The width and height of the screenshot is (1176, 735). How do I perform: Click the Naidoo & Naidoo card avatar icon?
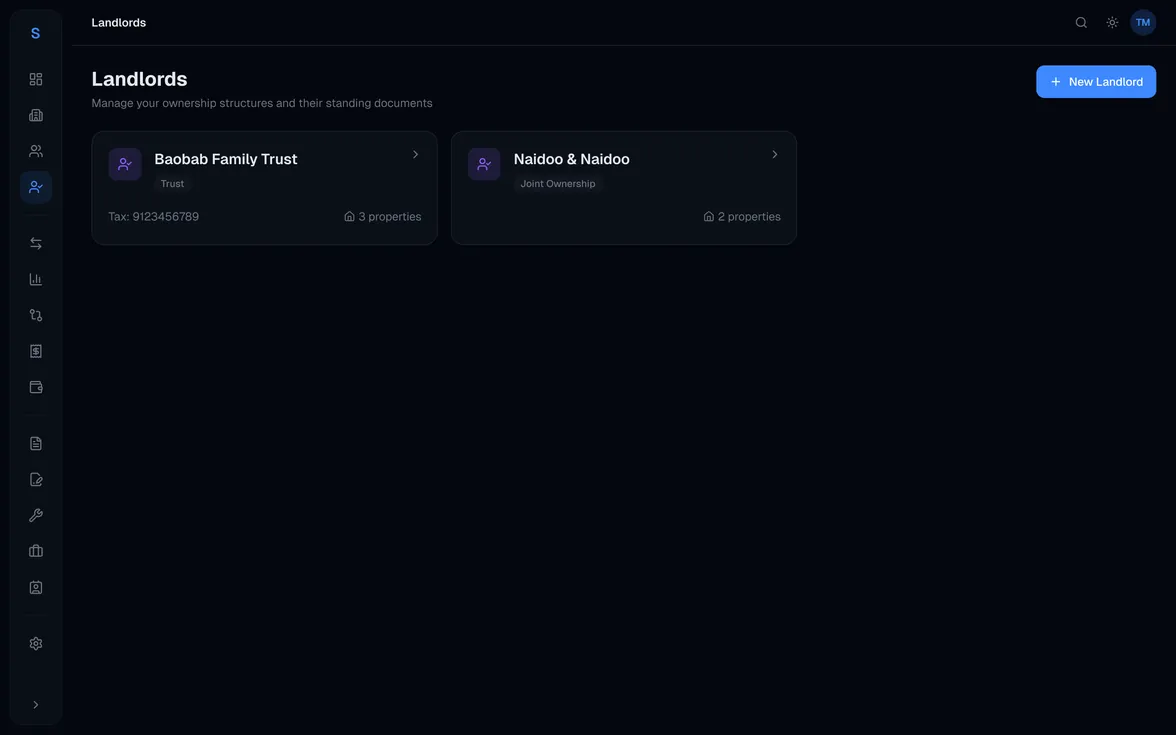(x=484, y=164)
